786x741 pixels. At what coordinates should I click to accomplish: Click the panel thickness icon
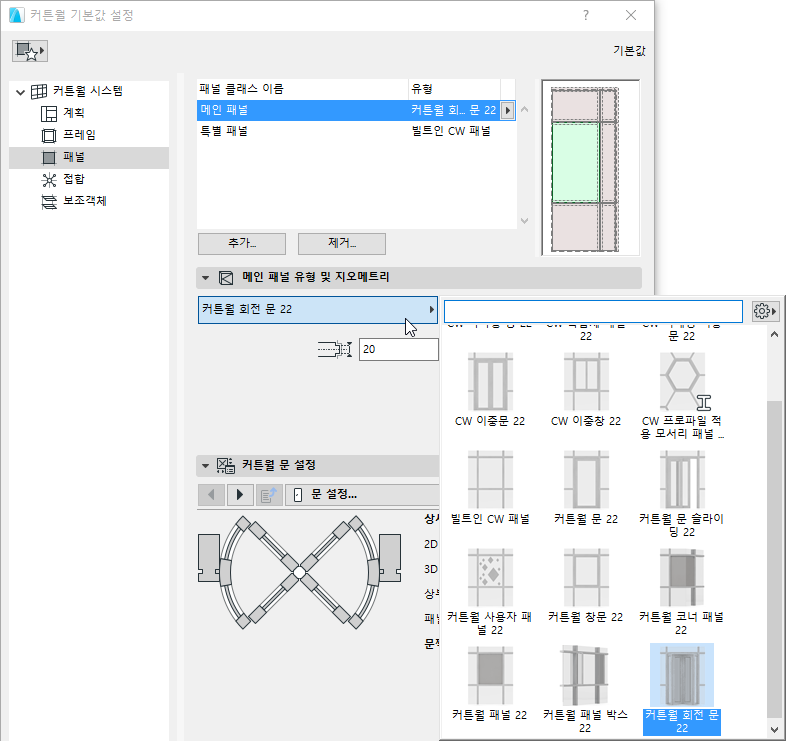coord(335,349)
